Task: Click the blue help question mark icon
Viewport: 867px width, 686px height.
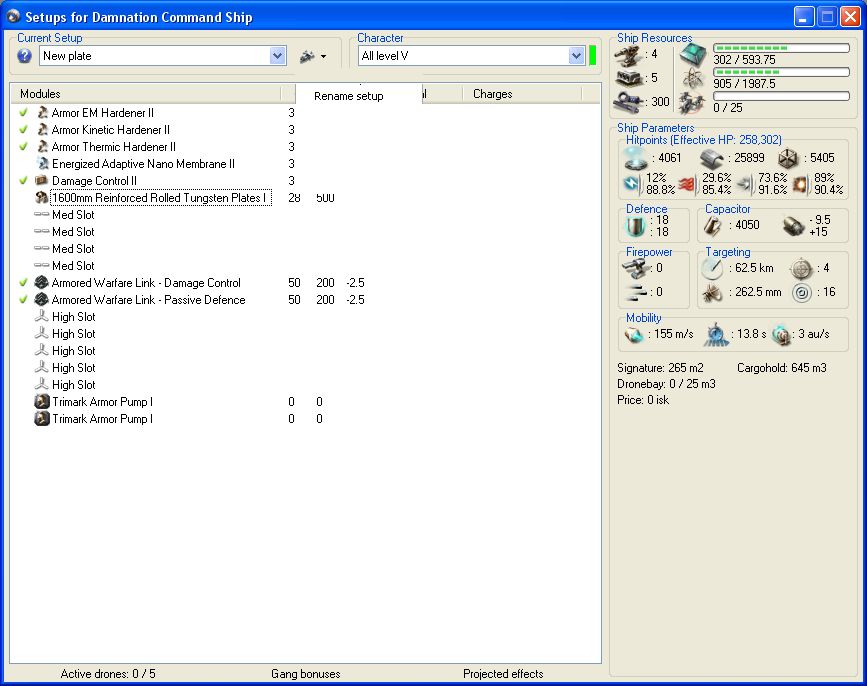Action: click(24, 56)
